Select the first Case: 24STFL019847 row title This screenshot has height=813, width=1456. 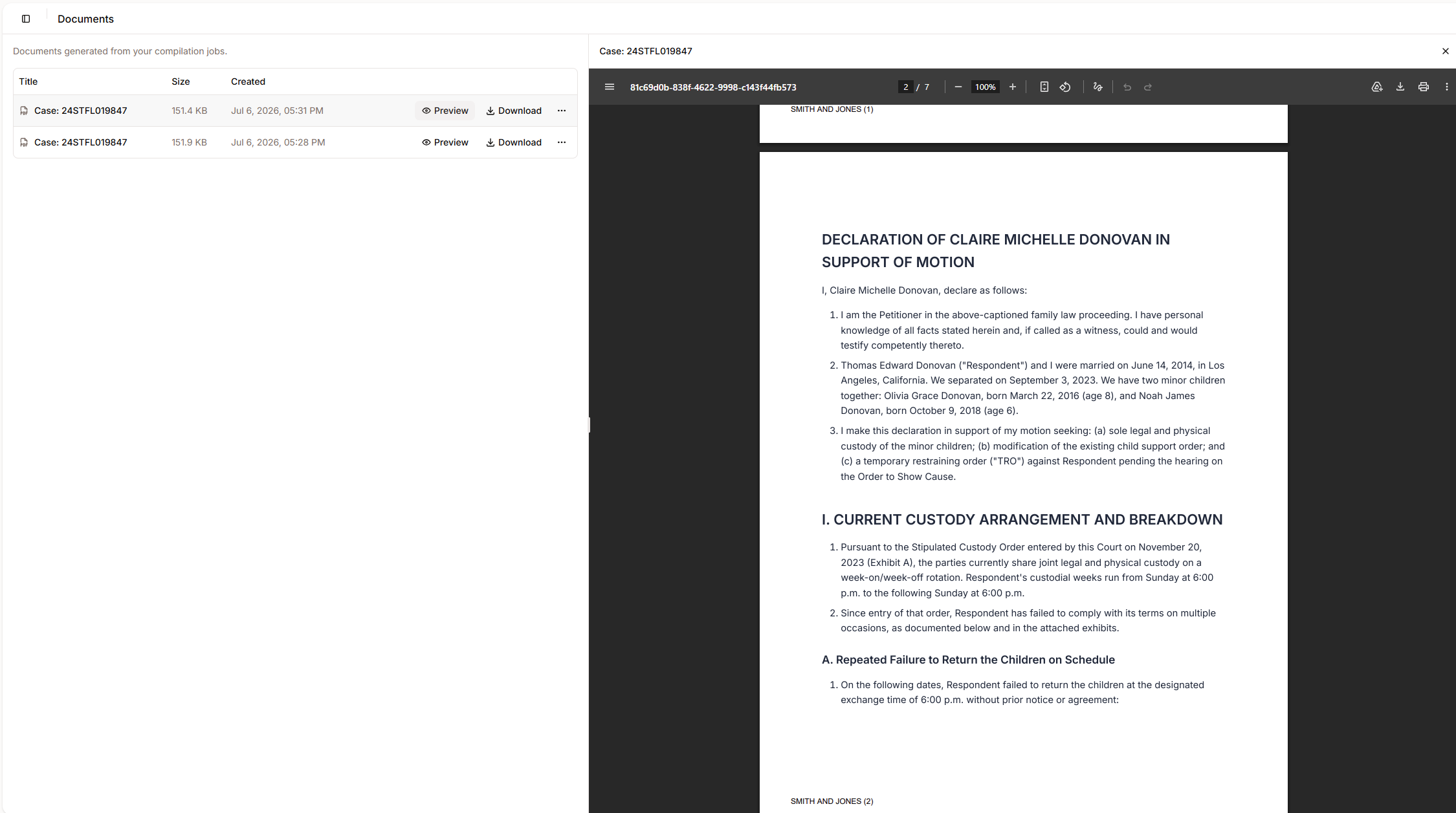(x=81, y=111)
